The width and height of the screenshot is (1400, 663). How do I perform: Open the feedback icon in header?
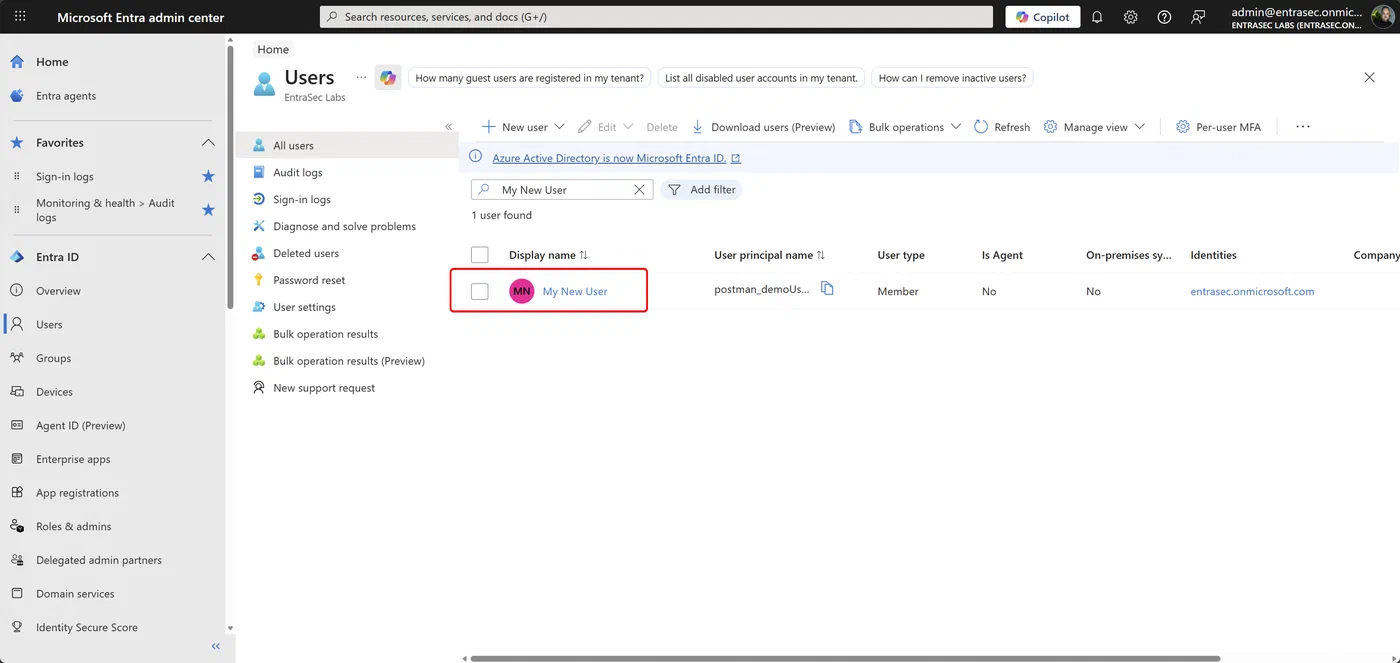tap(1198, 17)
